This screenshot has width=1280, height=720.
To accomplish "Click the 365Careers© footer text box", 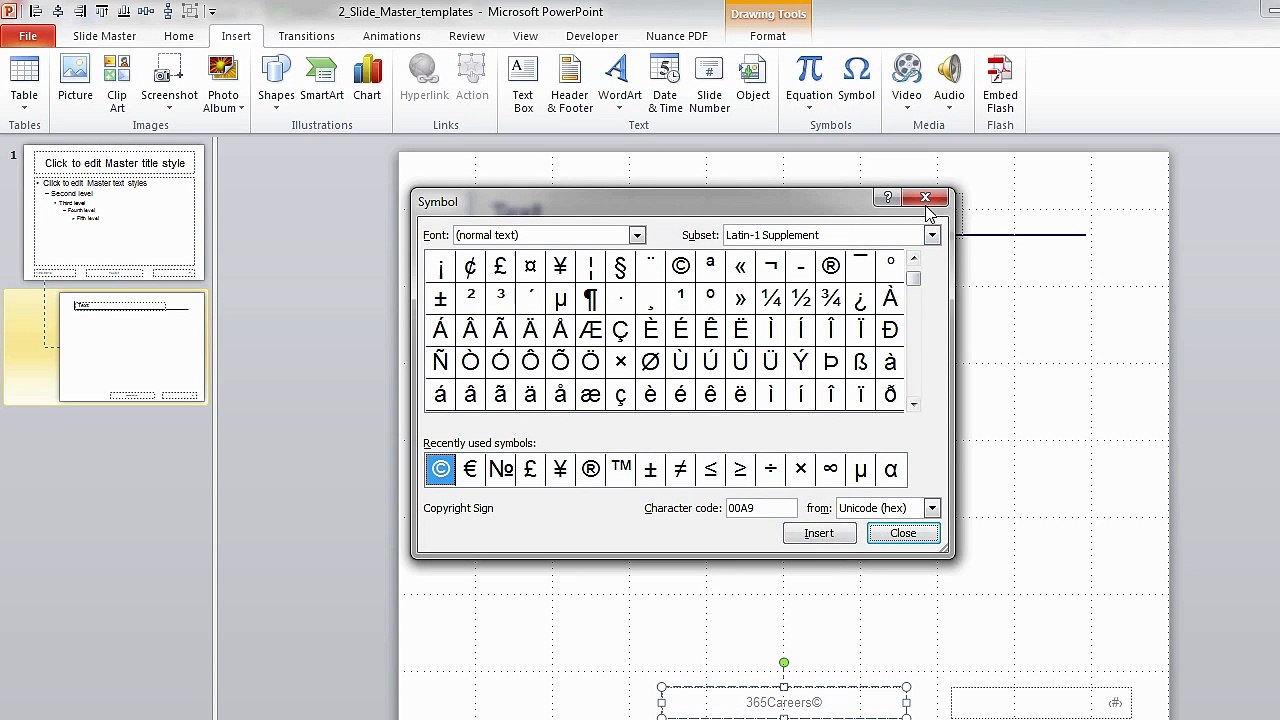I will (x=784, y=702).
